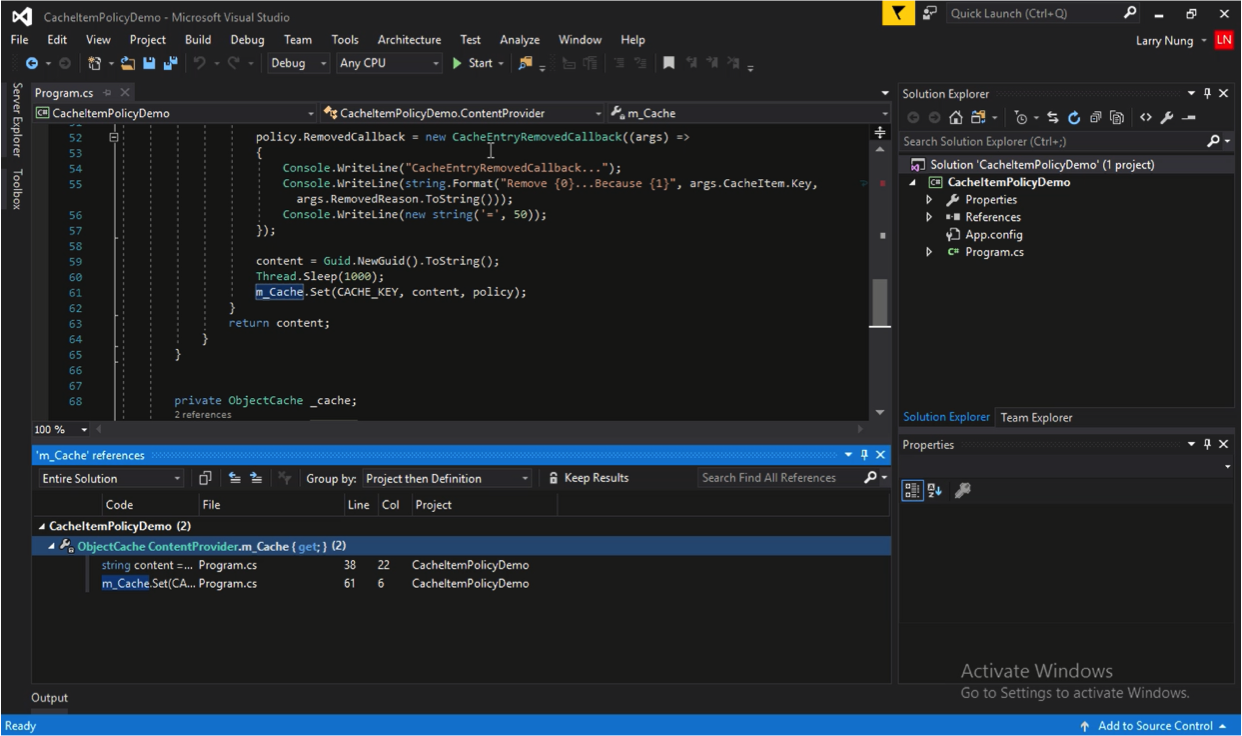Screen dimensions: 1242x736
Task: Click the Properties wrench icon in Solution Explorer
Action: 1167,117
